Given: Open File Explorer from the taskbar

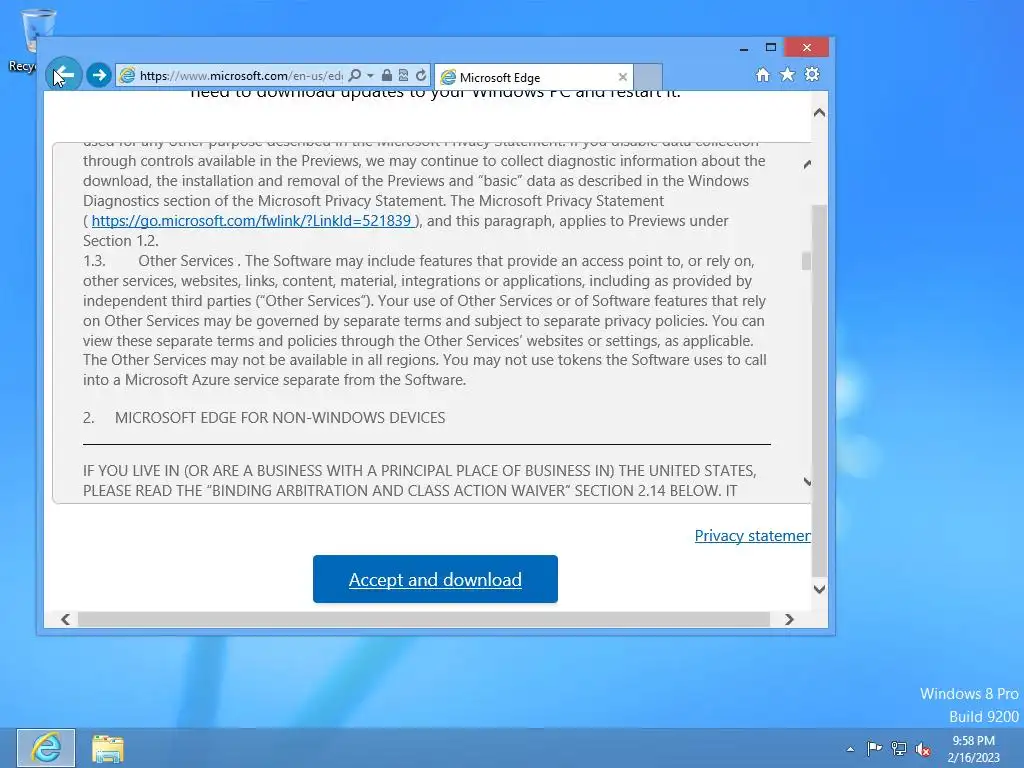Looking at the screenshot, I should 108,748.
